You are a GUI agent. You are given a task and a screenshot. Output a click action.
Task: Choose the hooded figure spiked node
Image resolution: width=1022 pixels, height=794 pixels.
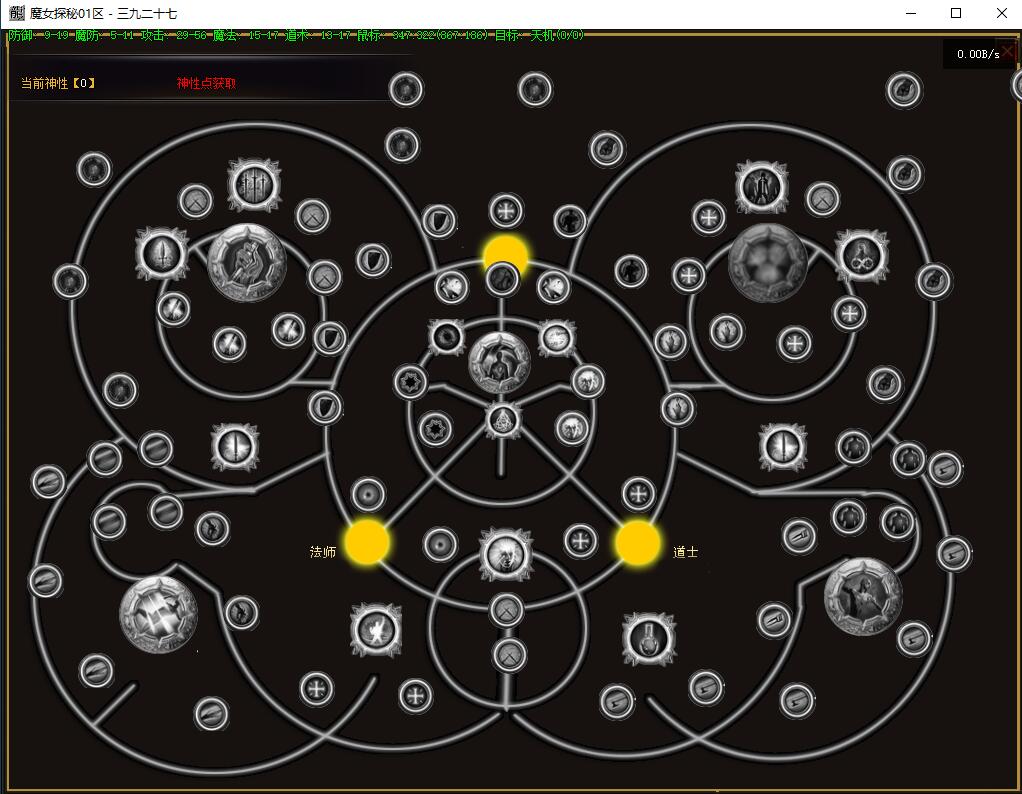click(762, 186)
